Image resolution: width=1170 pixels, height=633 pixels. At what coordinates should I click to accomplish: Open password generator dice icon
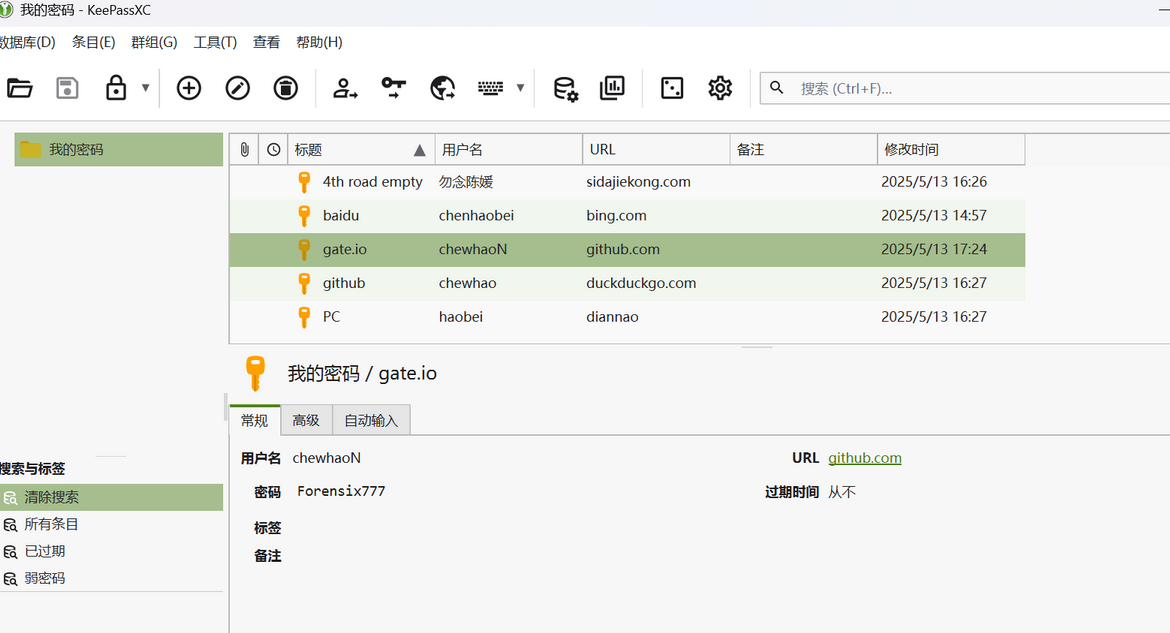tap(672, 88)
